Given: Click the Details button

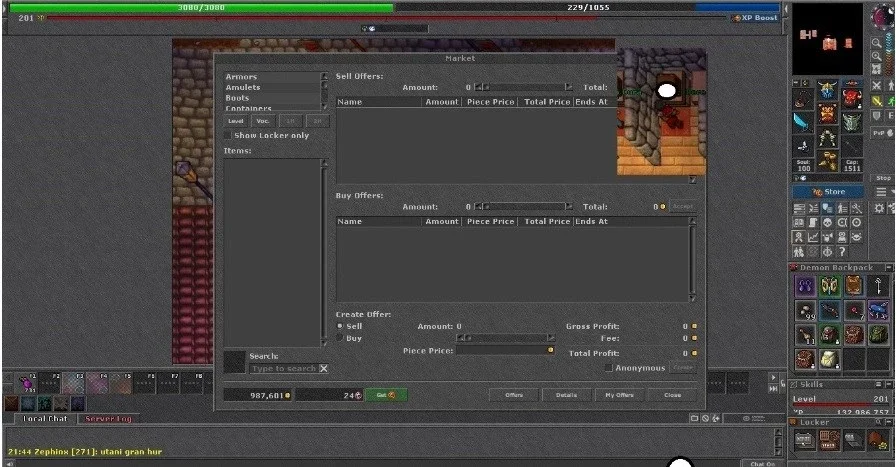Looking at the screenshot, I should (x=566, y=395).
